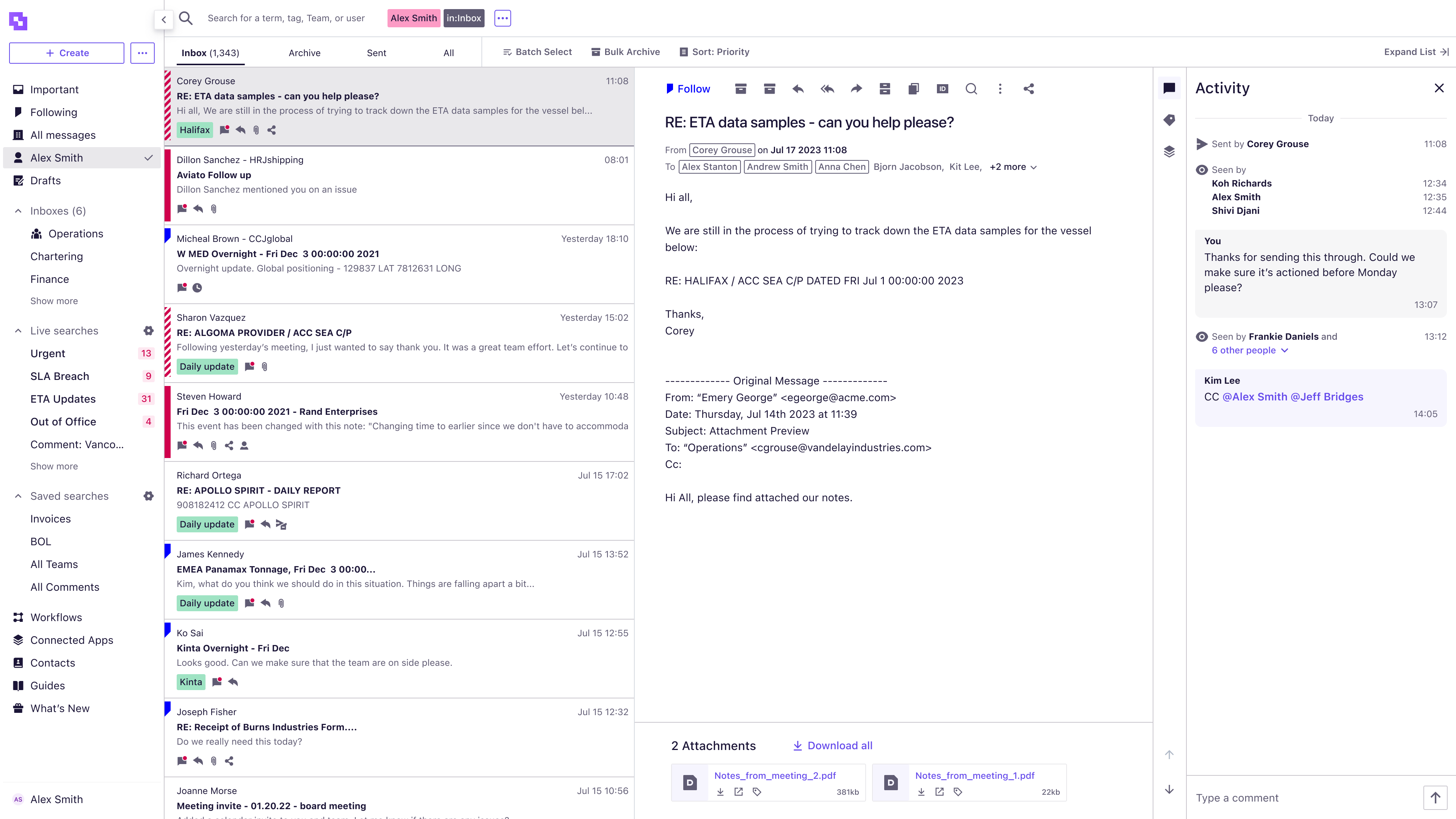Share the email using the share icon
Viewport: 1456px width, 819px height.
click(x=1028, y=89)
